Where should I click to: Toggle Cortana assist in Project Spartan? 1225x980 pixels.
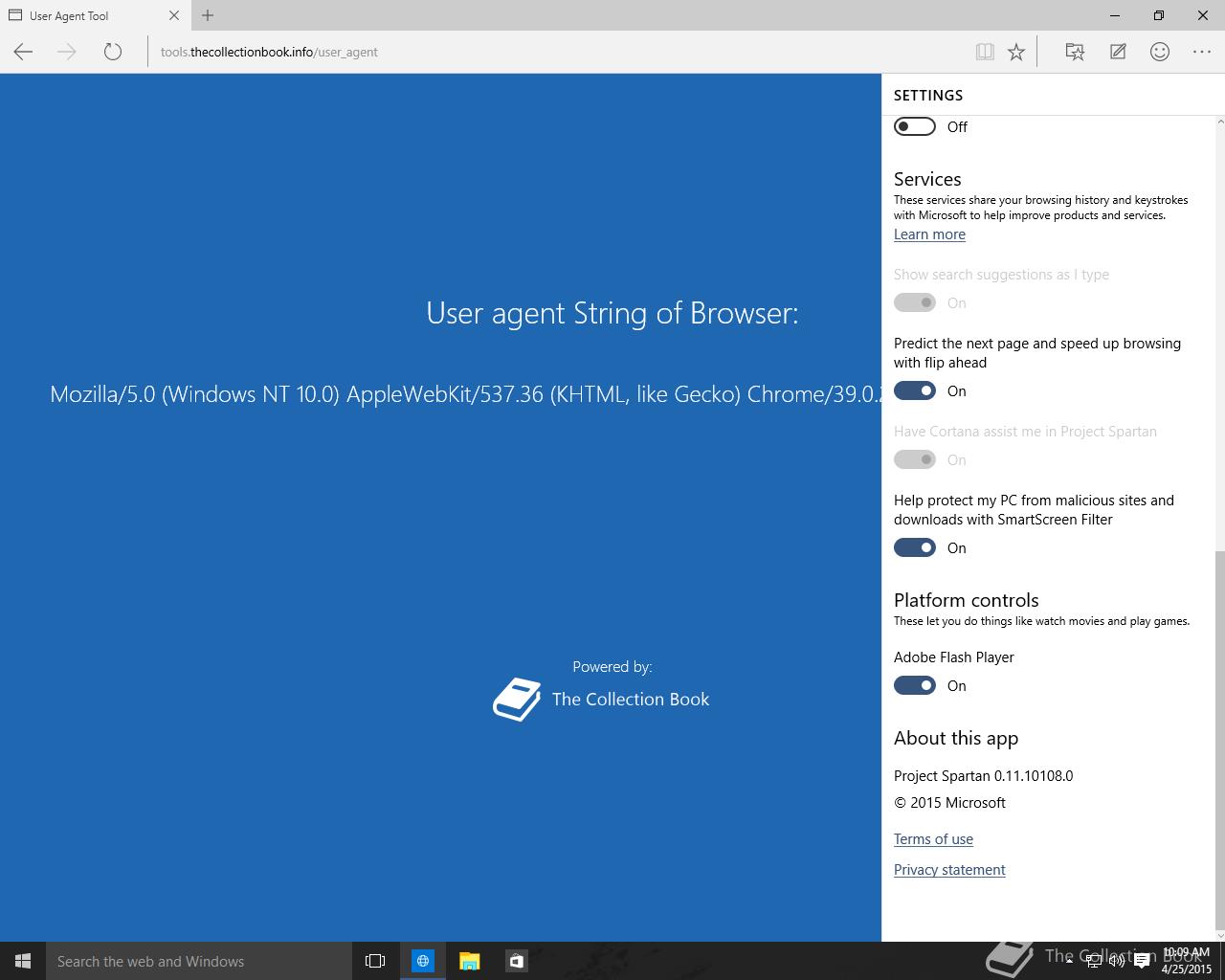[x=915, y=459]
